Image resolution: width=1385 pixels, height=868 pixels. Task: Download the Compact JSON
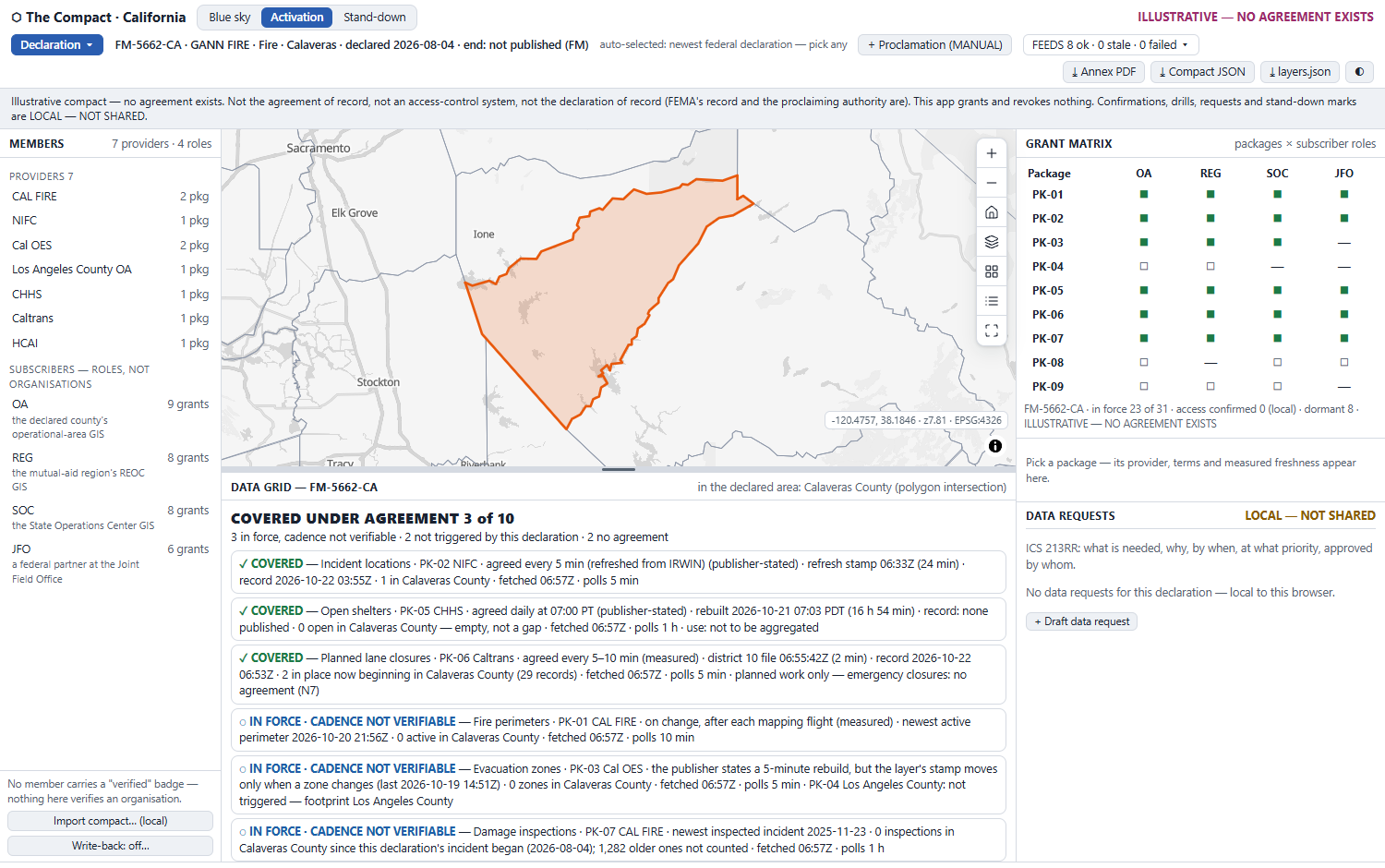[x=1202, y=72]
